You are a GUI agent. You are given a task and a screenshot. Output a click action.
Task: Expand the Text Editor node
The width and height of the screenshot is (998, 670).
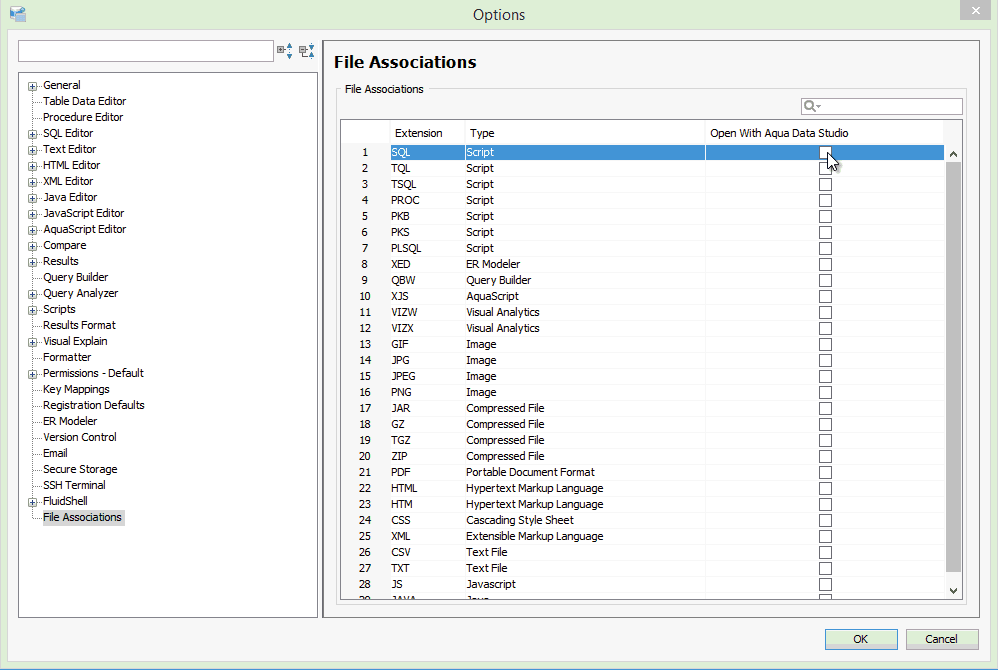32,150
